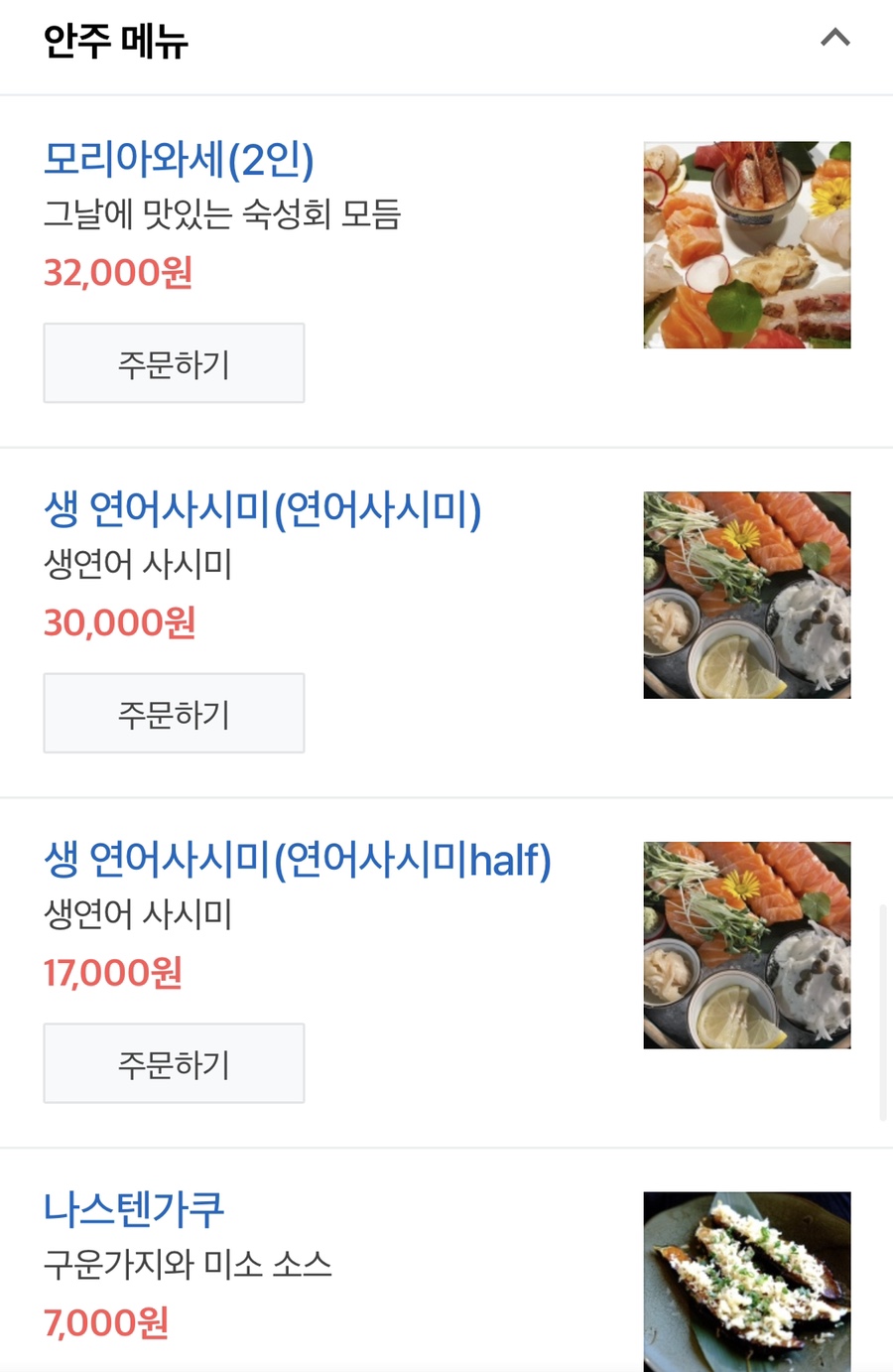
Task: Order the 모리아와세(2인) with 주문하기 button
Action: coord(174,363)
